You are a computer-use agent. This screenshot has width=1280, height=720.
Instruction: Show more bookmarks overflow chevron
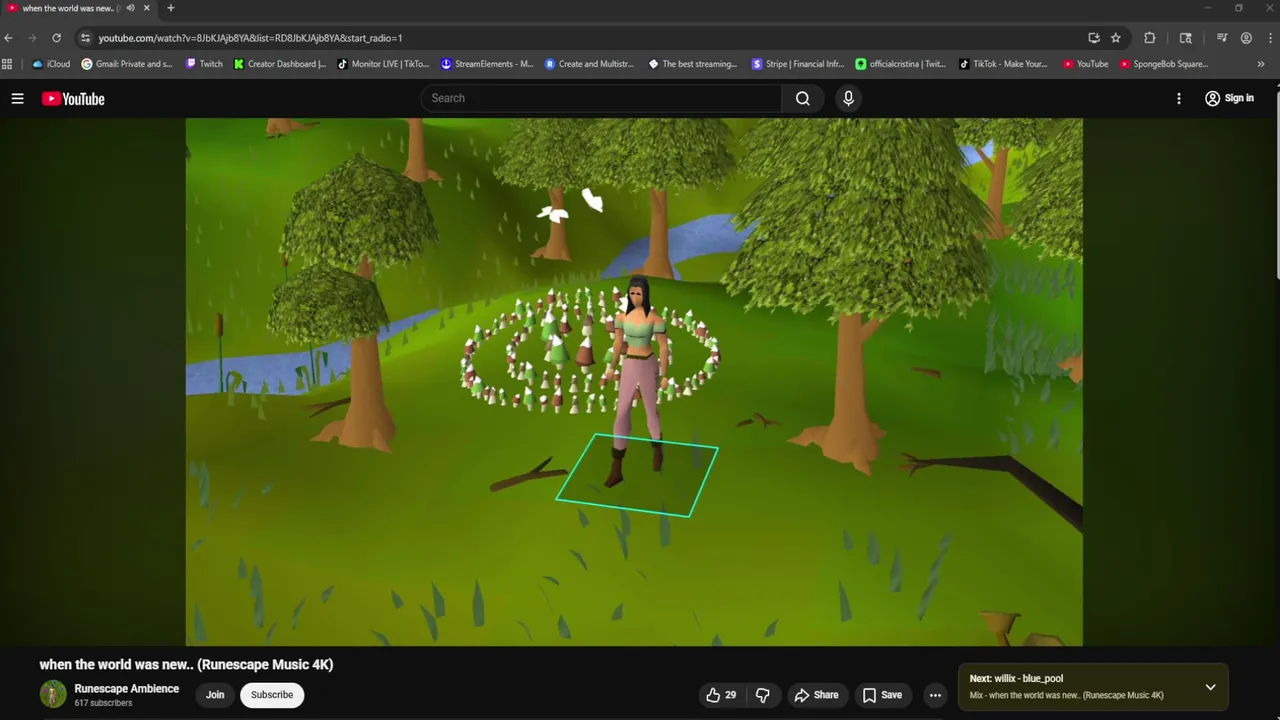[1260, 64]
